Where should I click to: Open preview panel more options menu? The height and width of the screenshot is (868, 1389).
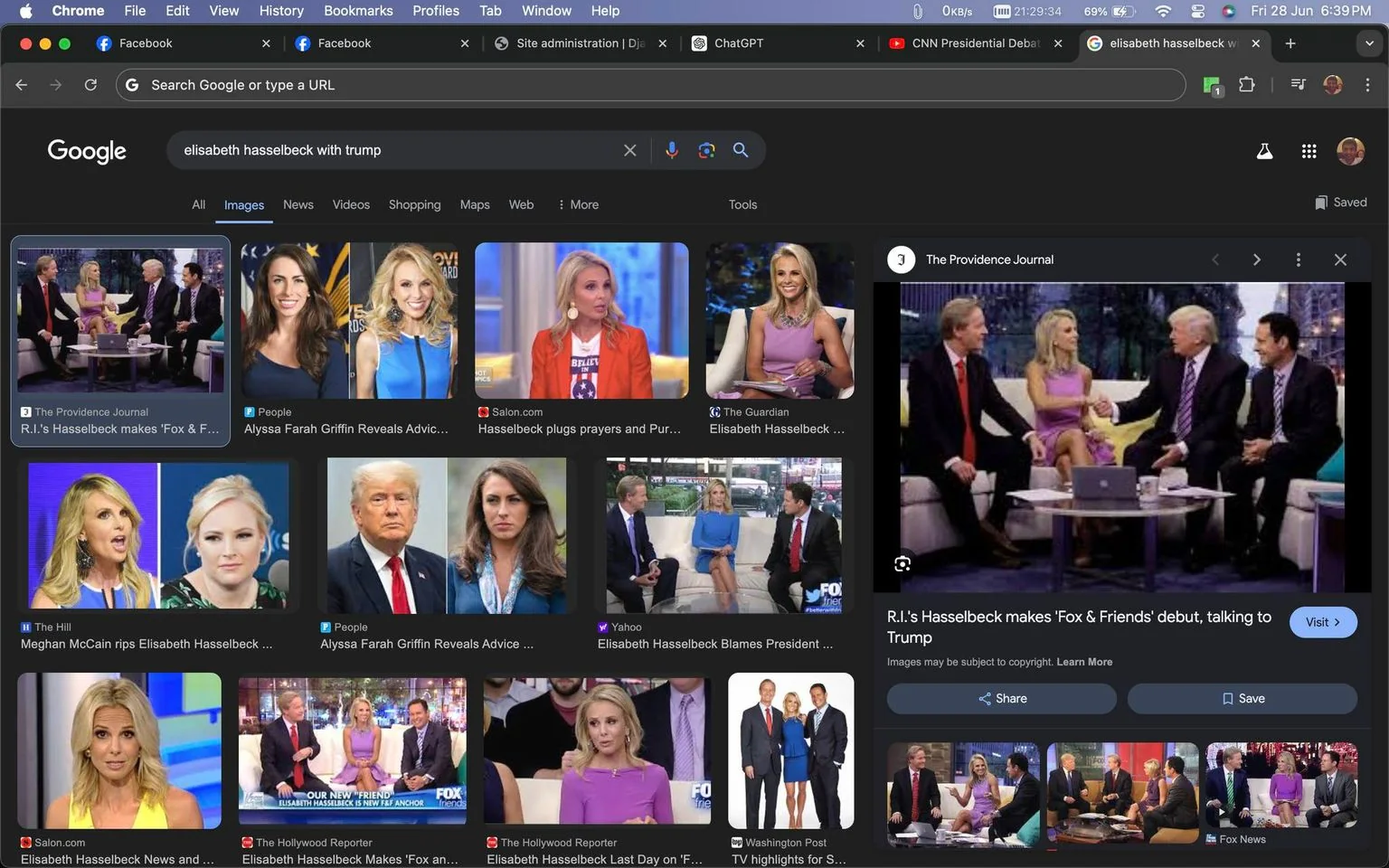coord(1299,259)
